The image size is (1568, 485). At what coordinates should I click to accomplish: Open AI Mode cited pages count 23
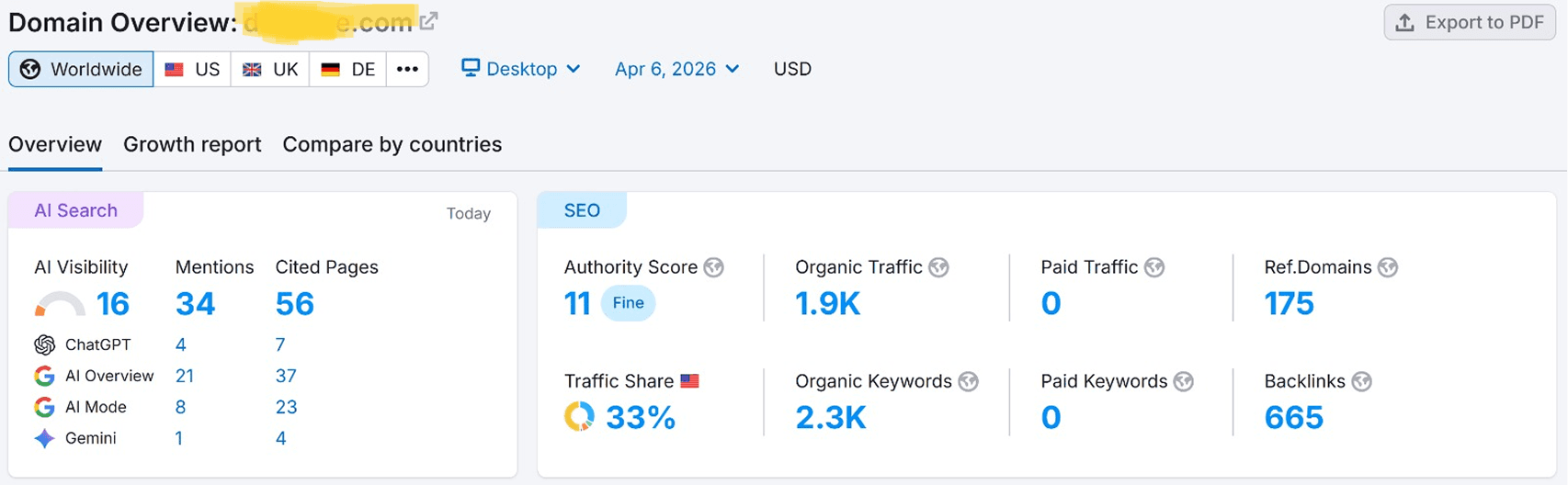click(x=286, y=407)
